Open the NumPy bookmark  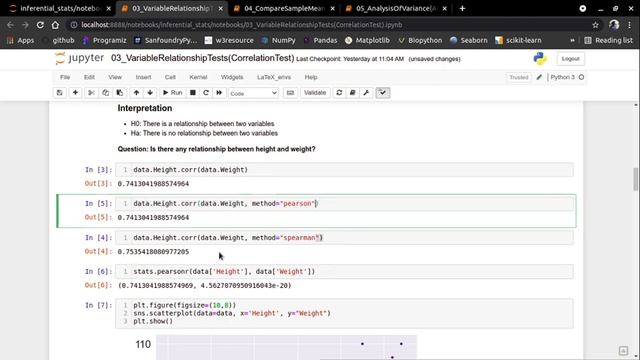click(279, 40)
